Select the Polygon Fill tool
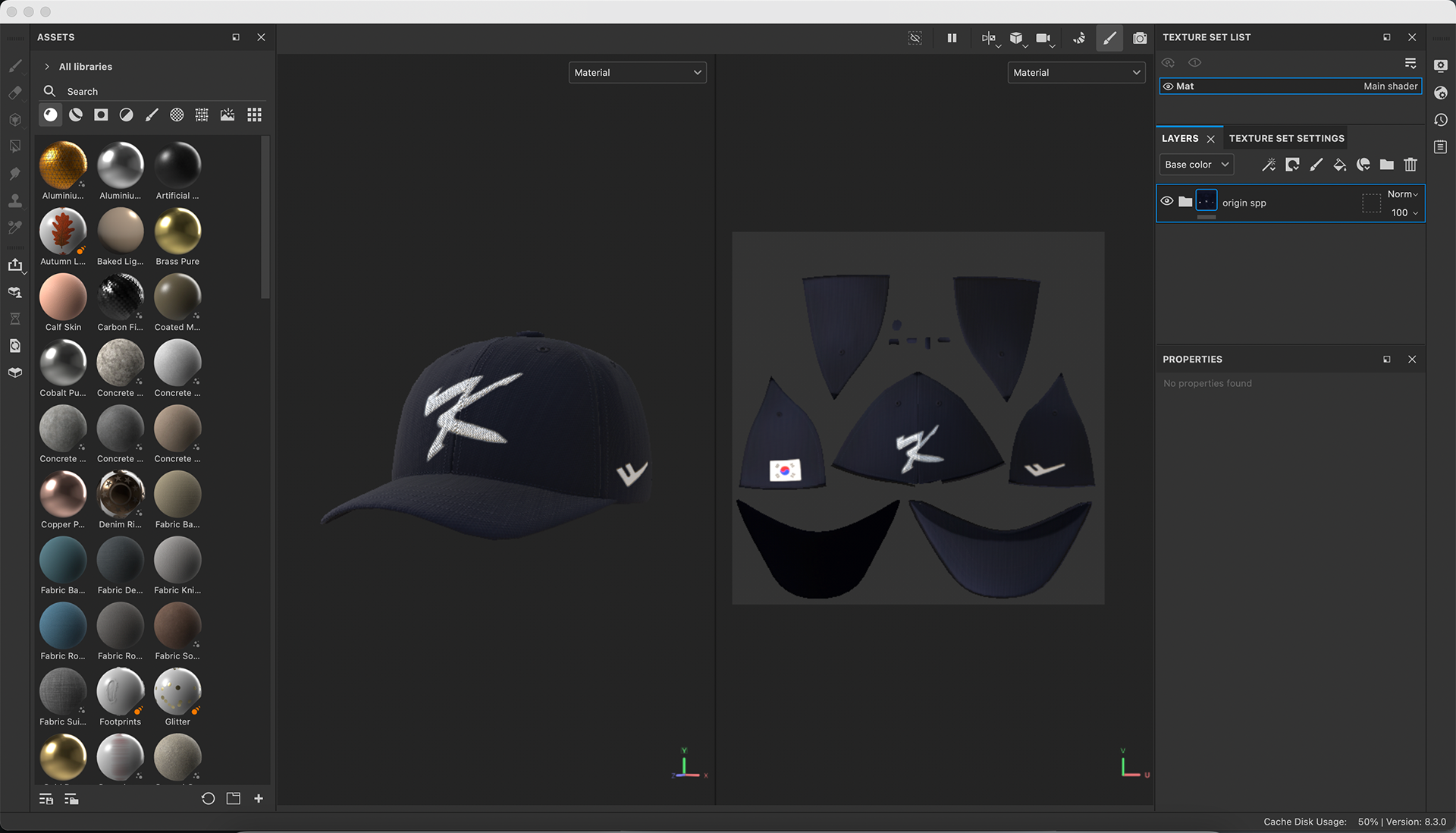This screenshot has width=1456, height=833. point(15,146)
